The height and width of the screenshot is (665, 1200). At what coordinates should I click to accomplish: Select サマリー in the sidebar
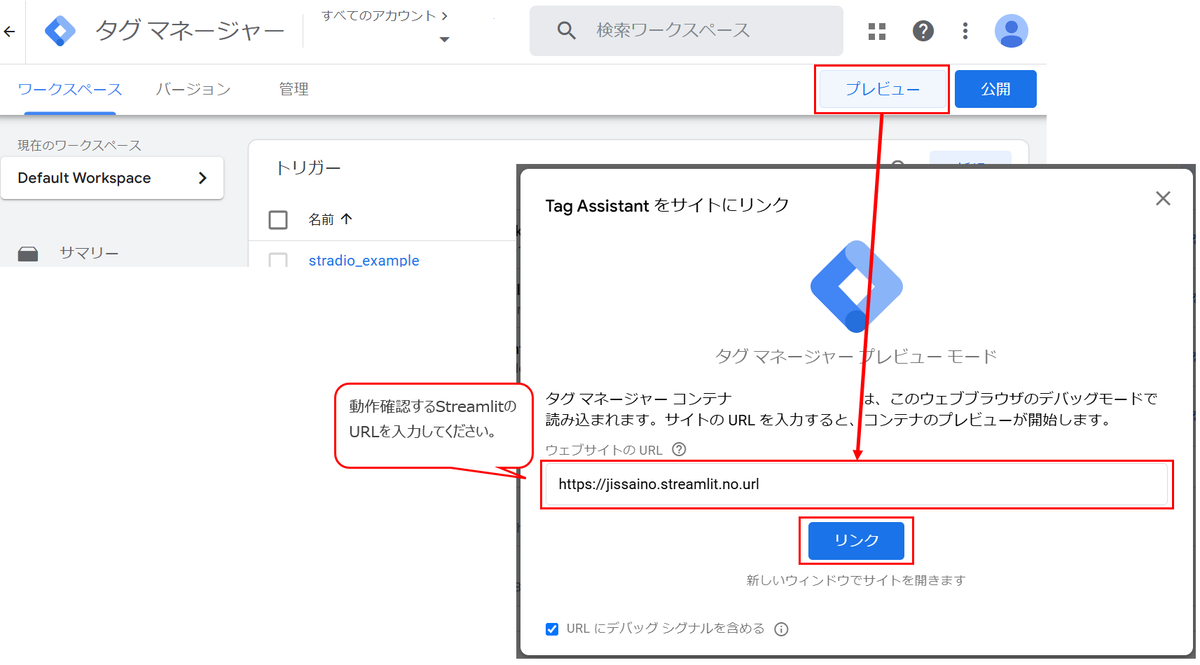89,253
